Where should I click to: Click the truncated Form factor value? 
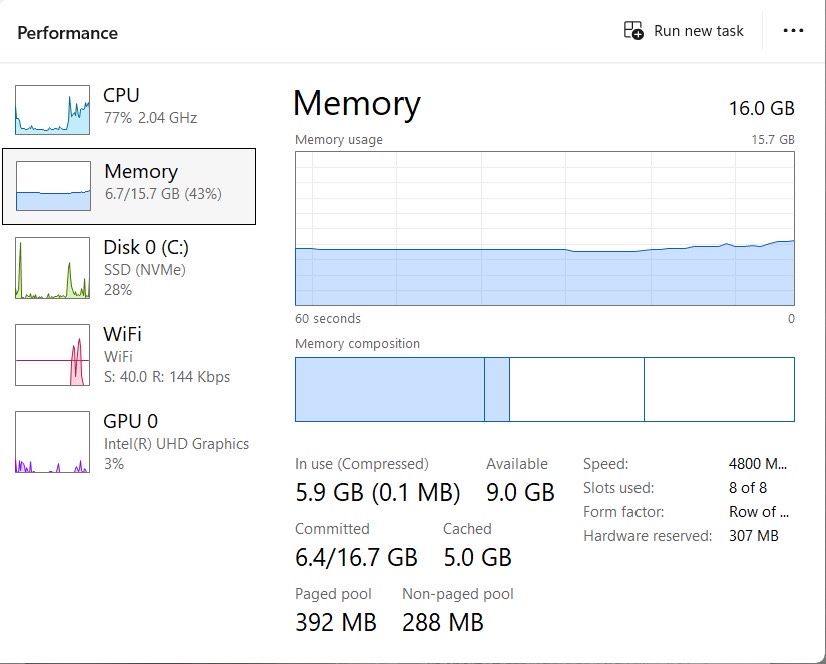758,512
